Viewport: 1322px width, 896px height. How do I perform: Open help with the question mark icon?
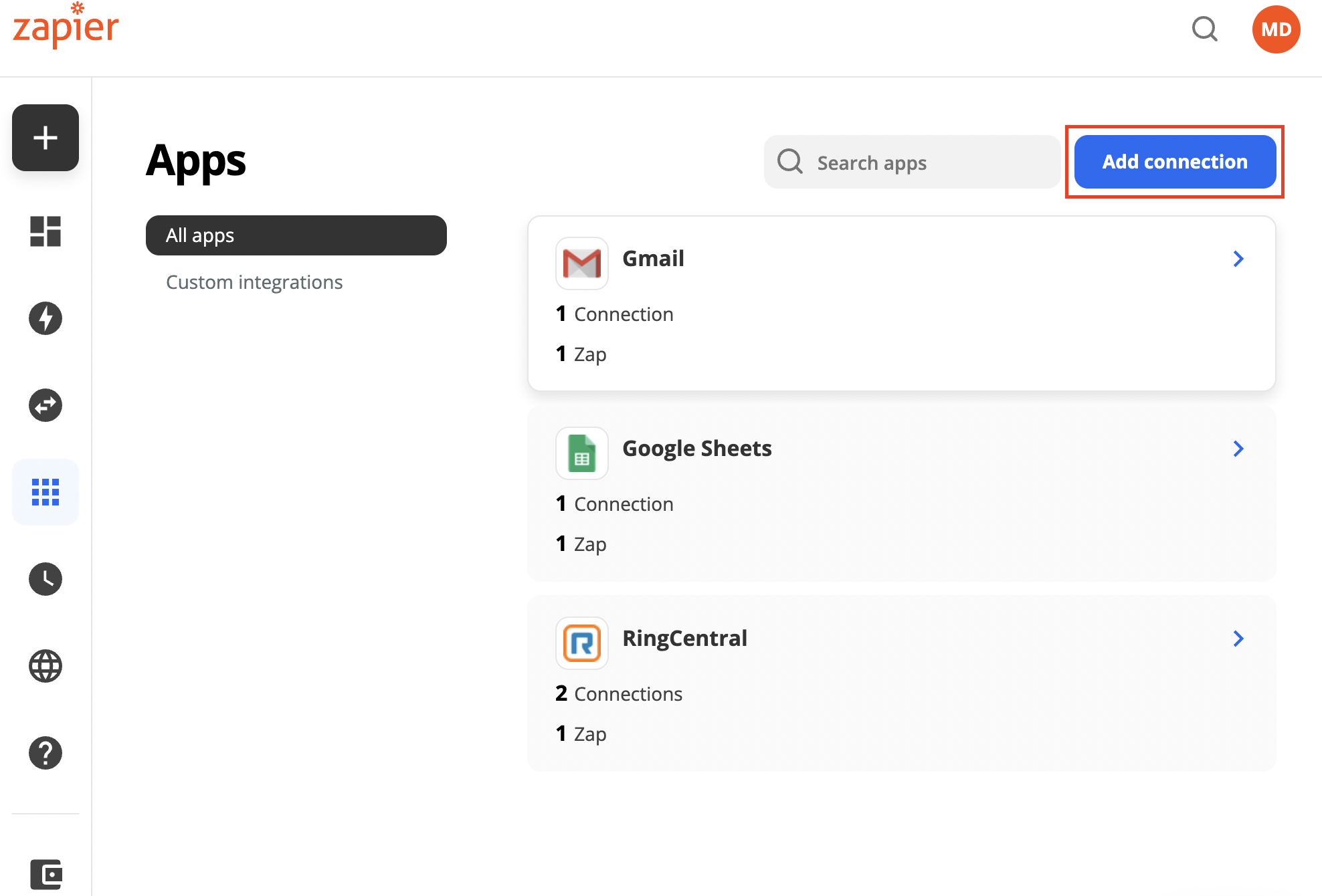click(45, 753)
